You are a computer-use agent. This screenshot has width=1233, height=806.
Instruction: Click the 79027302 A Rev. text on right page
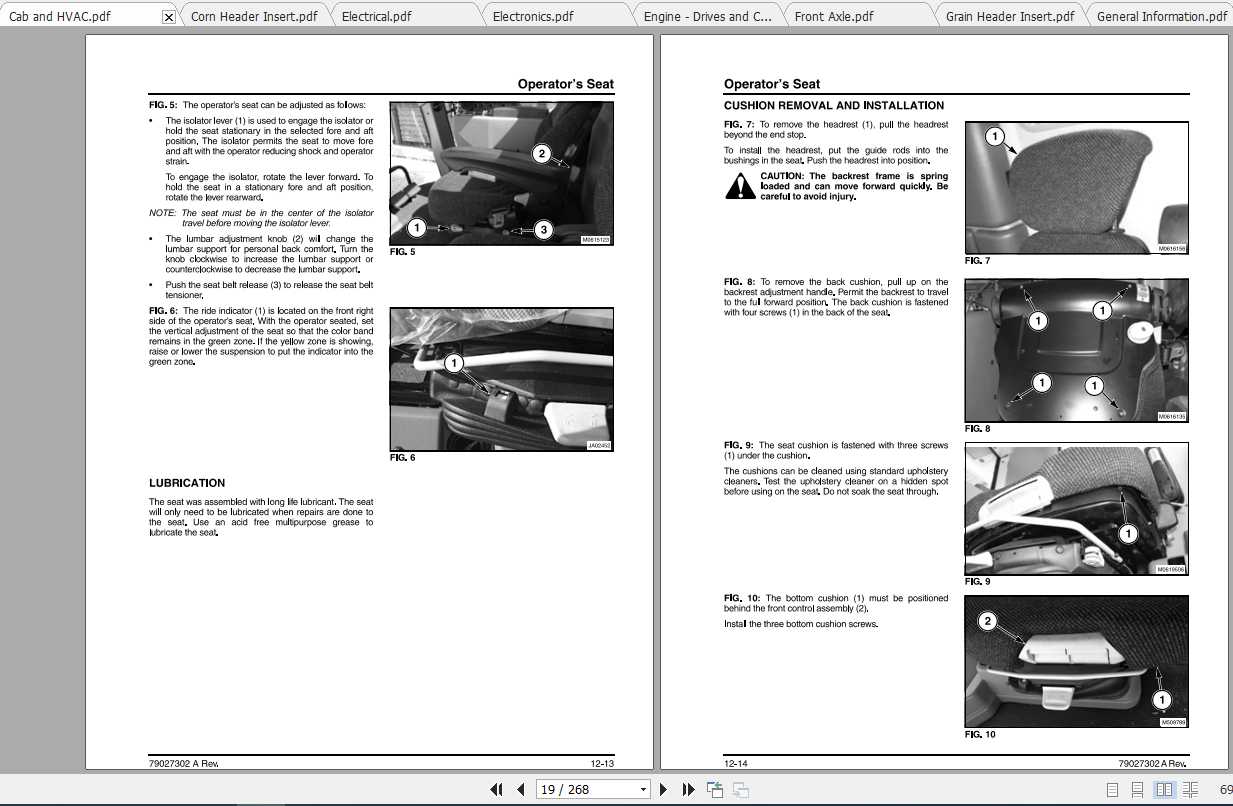[1152, 763]
